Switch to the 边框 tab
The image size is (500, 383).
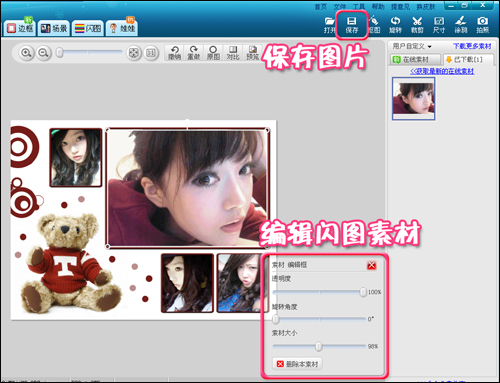click(x=21, y=28)
